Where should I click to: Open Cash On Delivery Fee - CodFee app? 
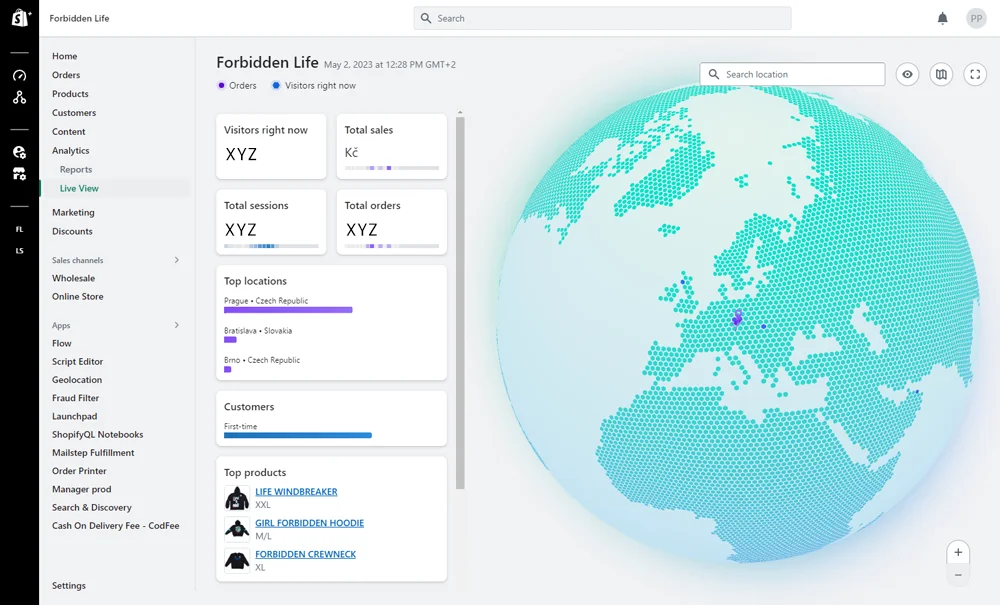click(x=115, y=526)
